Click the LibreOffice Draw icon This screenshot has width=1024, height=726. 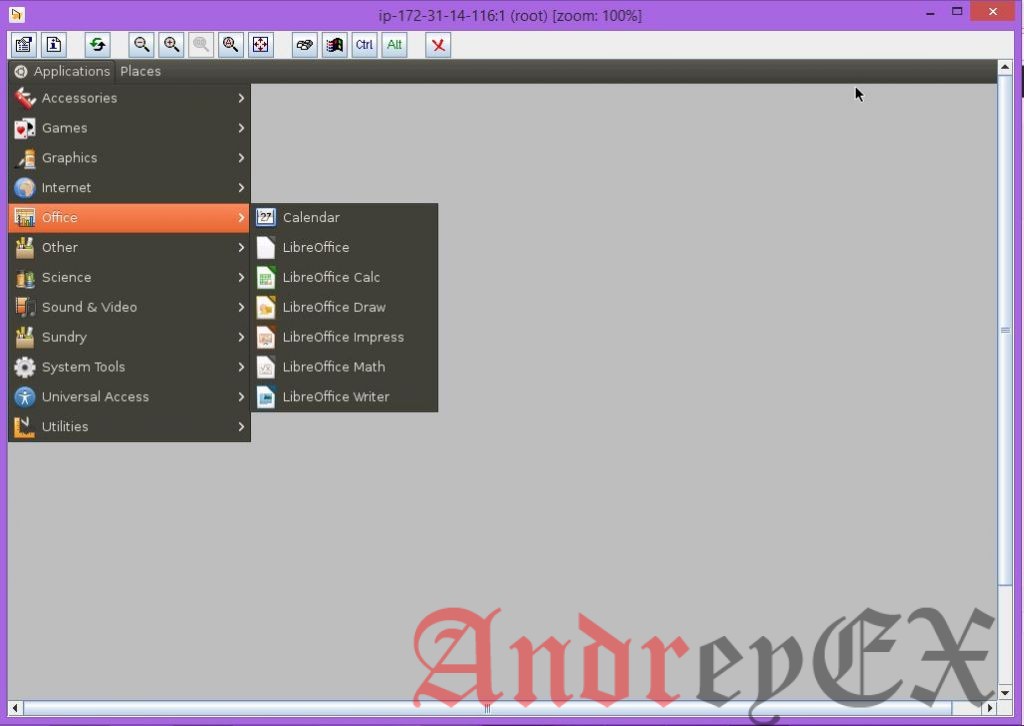[266, 307]
